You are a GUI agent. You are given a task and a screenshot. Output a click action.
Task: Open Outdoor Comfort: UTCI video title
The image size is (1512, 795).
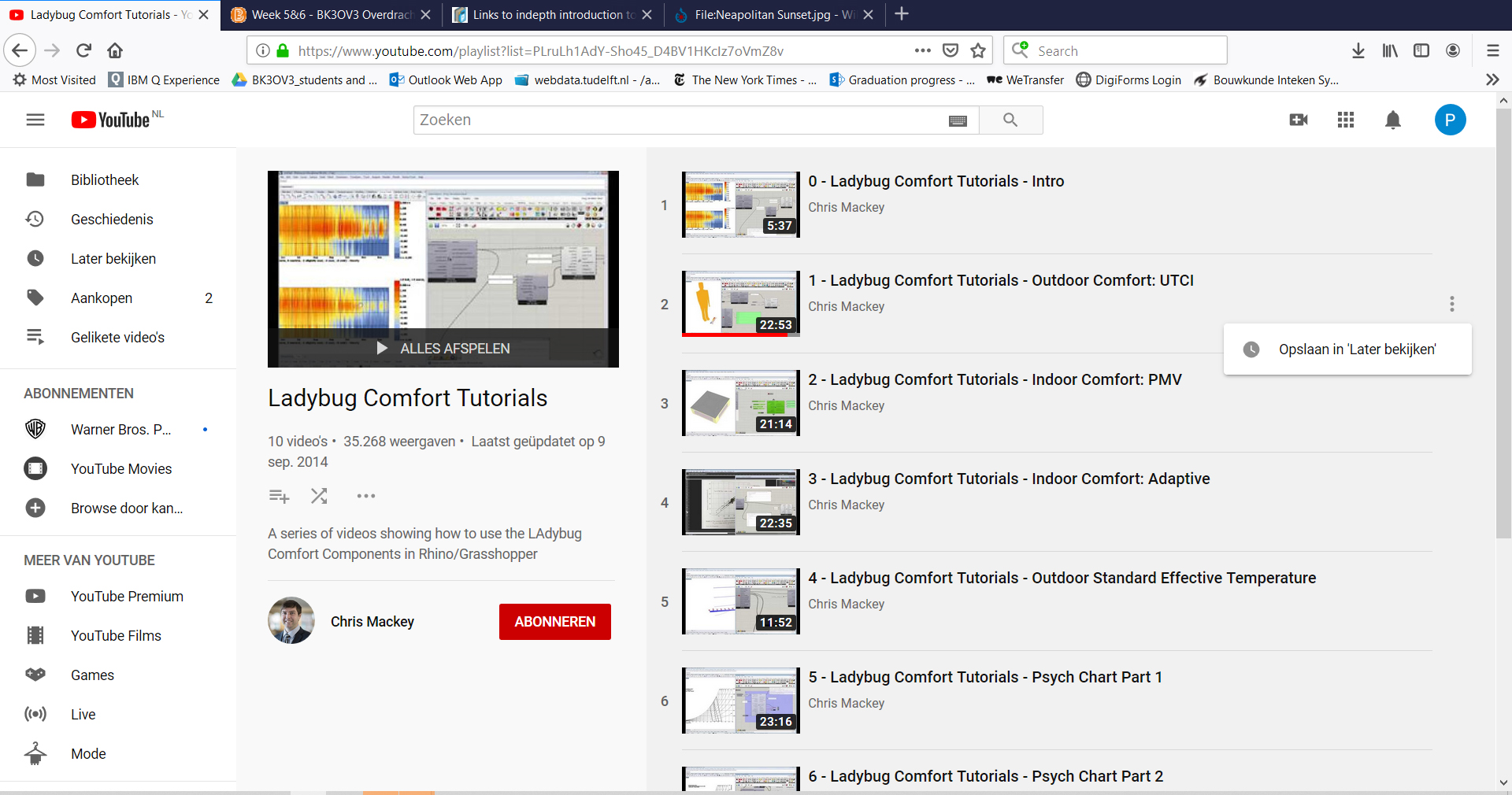[1001, 280]
